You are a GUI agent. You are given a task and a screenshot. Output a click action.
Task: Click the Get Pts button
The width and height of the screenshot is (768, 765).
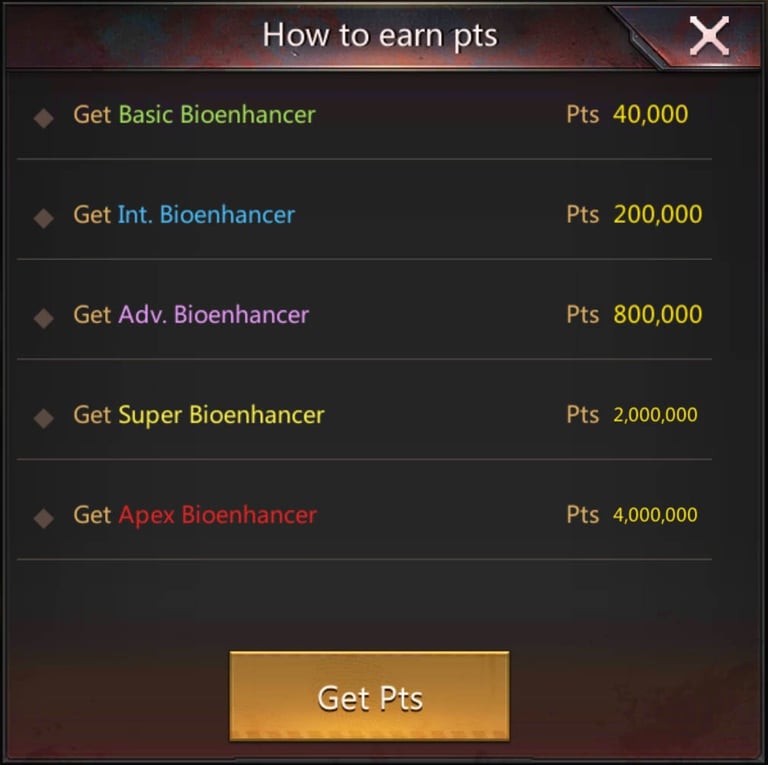[x=369, y=696]
